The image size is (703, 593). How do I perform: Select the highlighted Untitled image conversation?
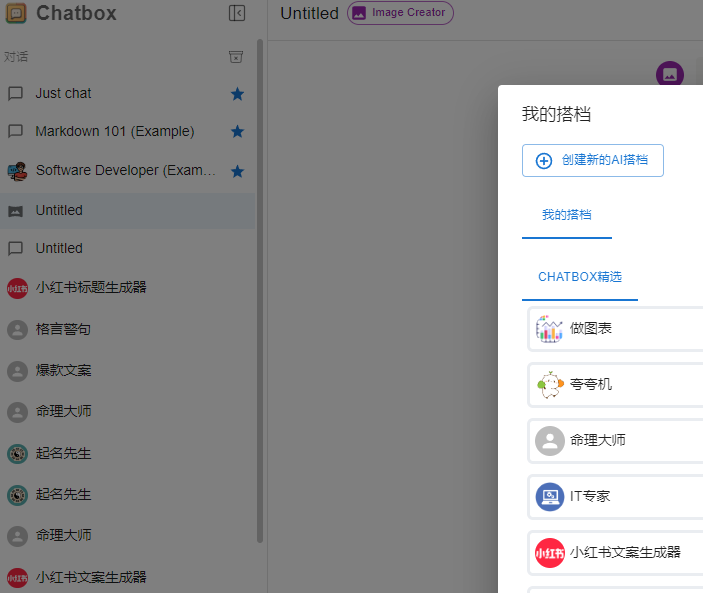(x=127, y=211)
